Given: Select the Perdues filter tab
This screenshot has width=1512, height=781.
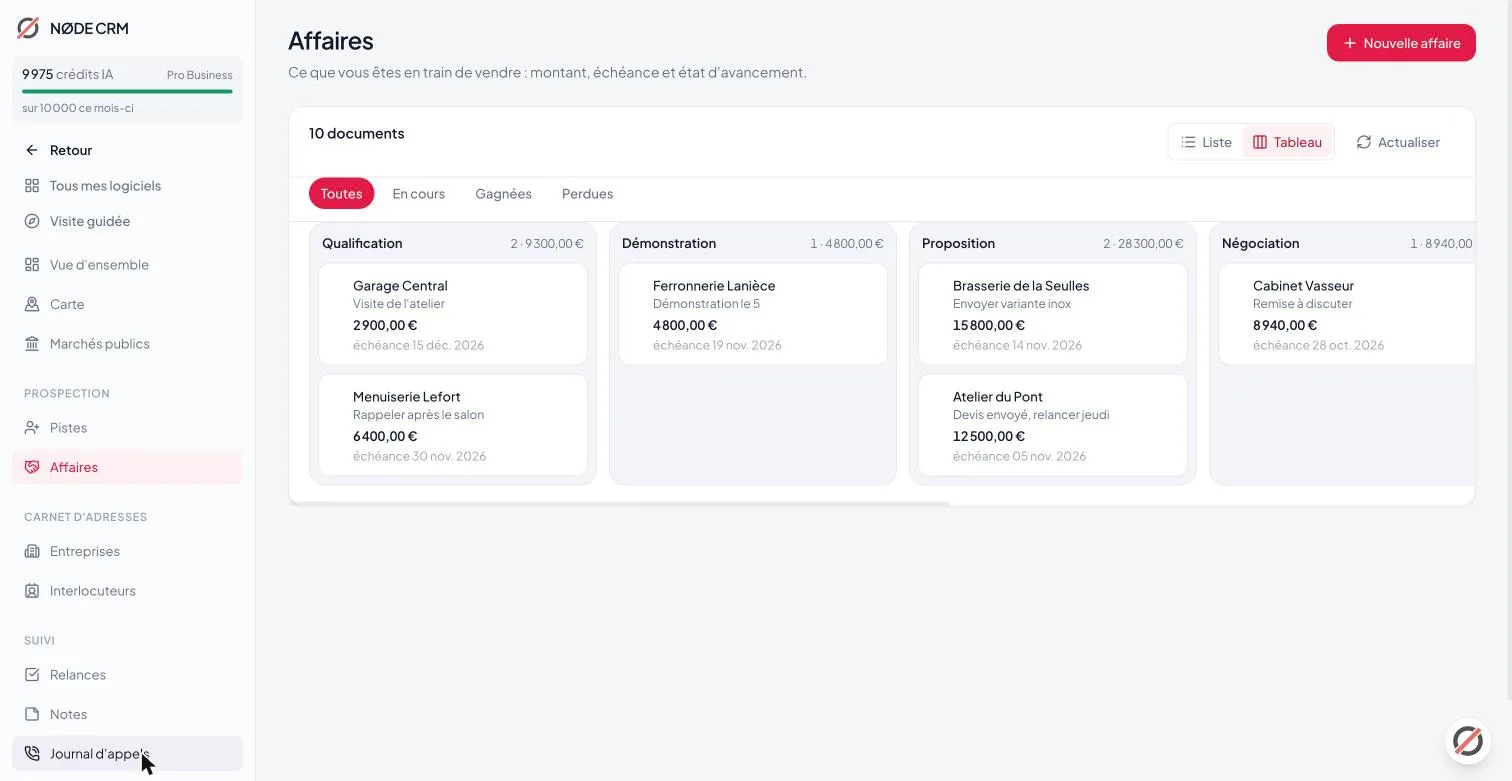Looking at the screenshot, I should pos(587,194).
